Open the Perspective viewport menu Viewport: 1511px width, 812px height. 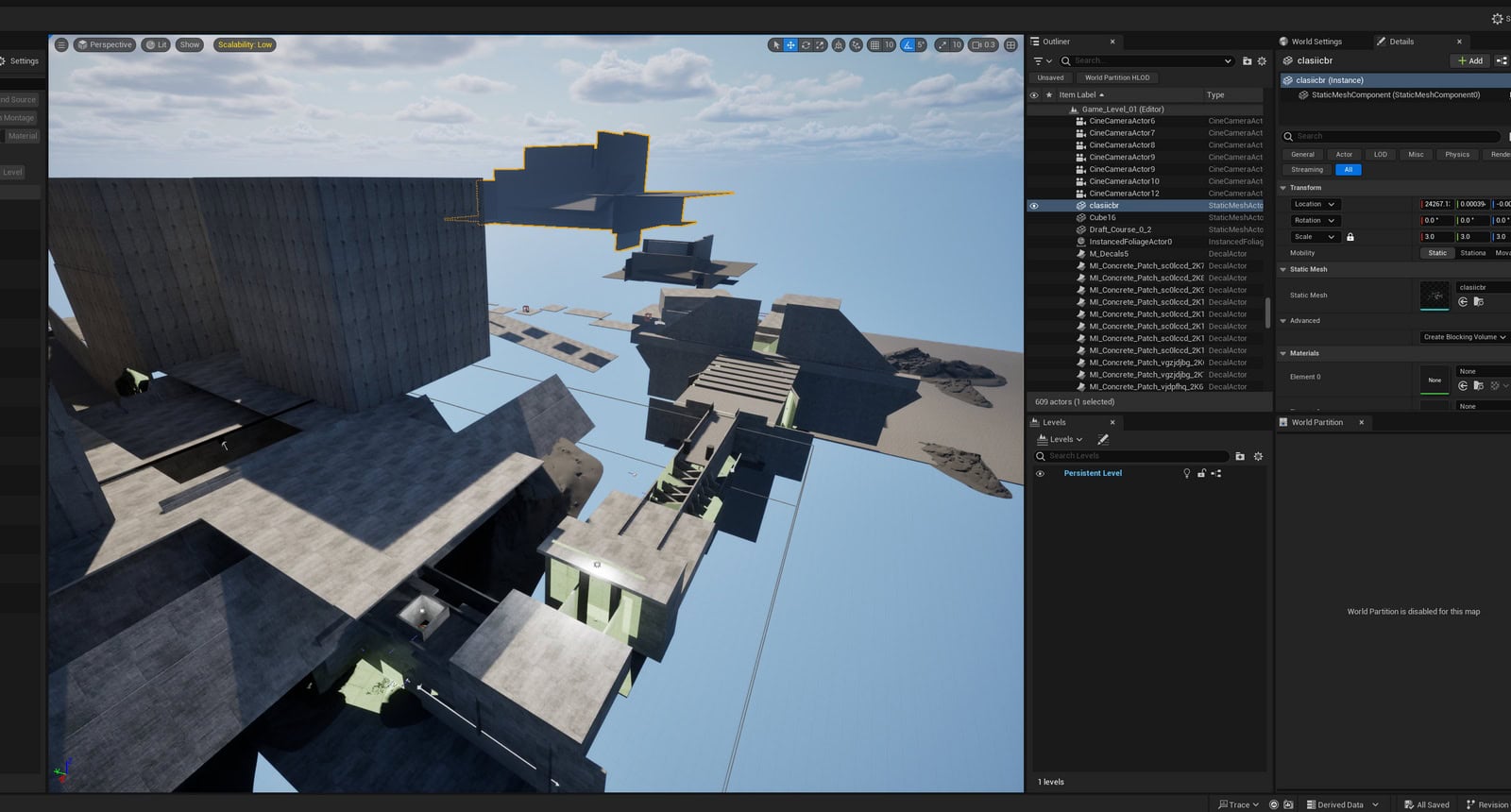[x=105, y=44]
